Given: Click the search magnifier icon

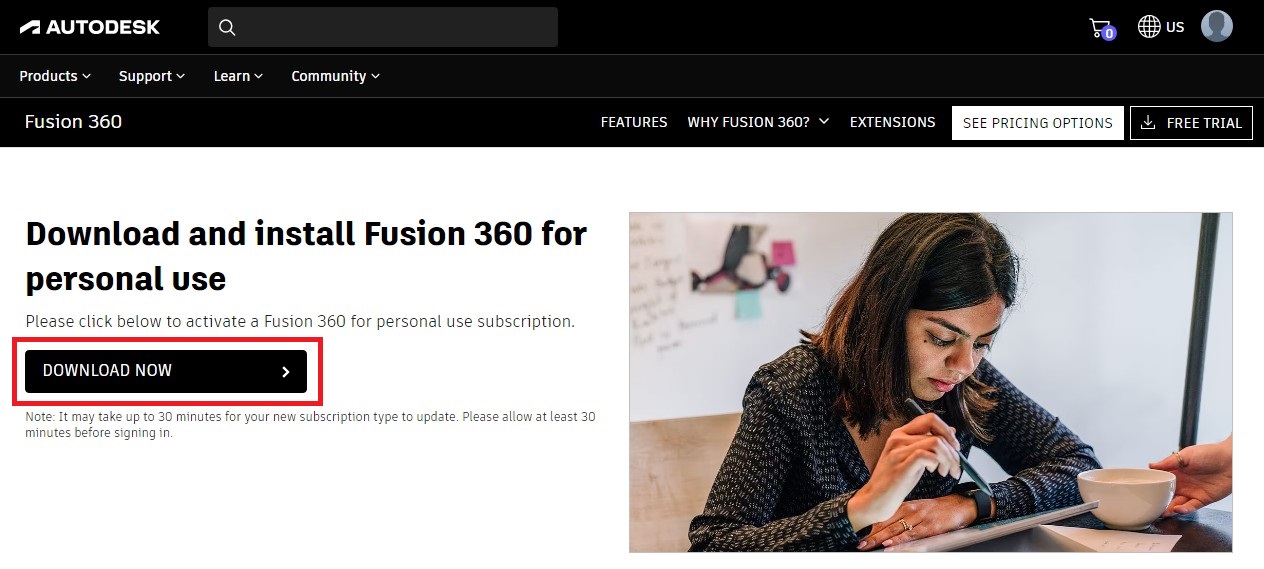Looking at the screenshot, I should [x=227, y=27].
